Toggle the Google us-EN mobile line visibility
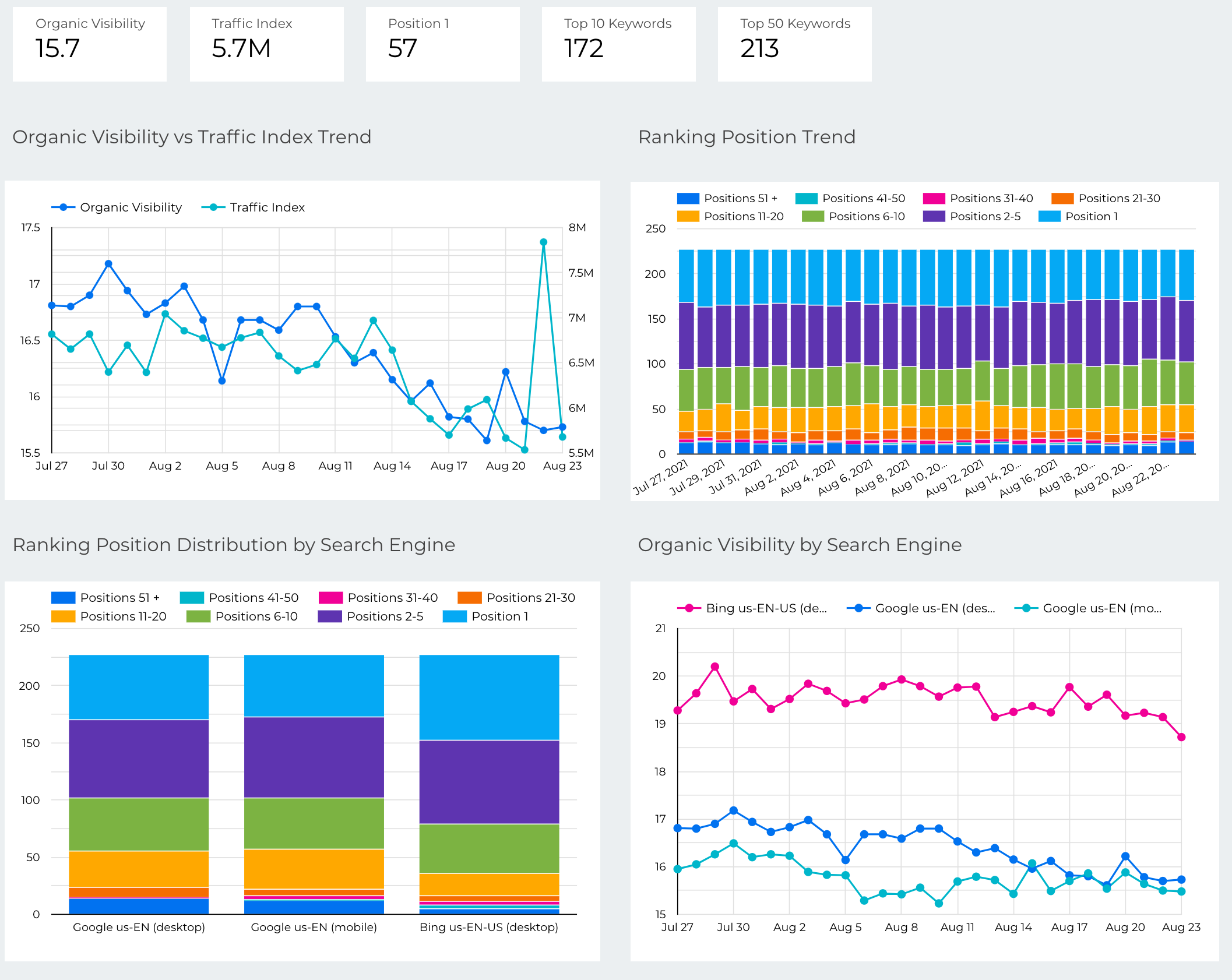 1026,608
